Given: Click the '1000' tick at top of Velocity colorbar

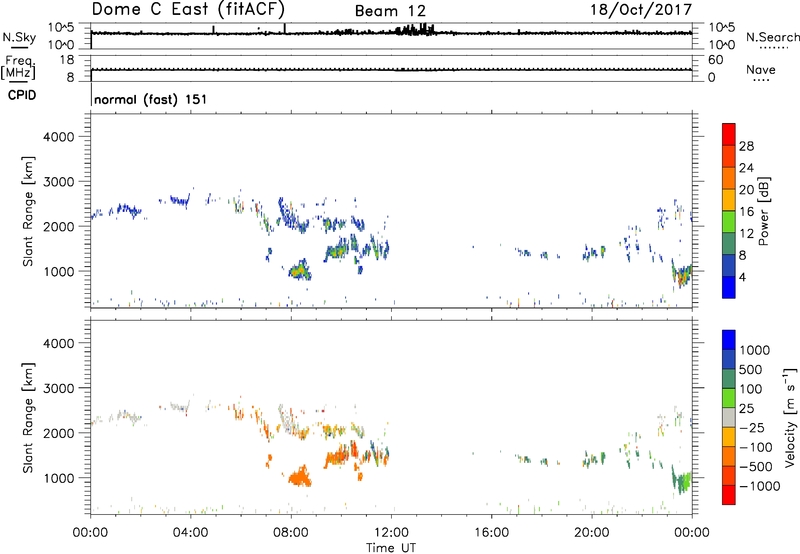Looking at the screenshot, I should click(754, 350).
